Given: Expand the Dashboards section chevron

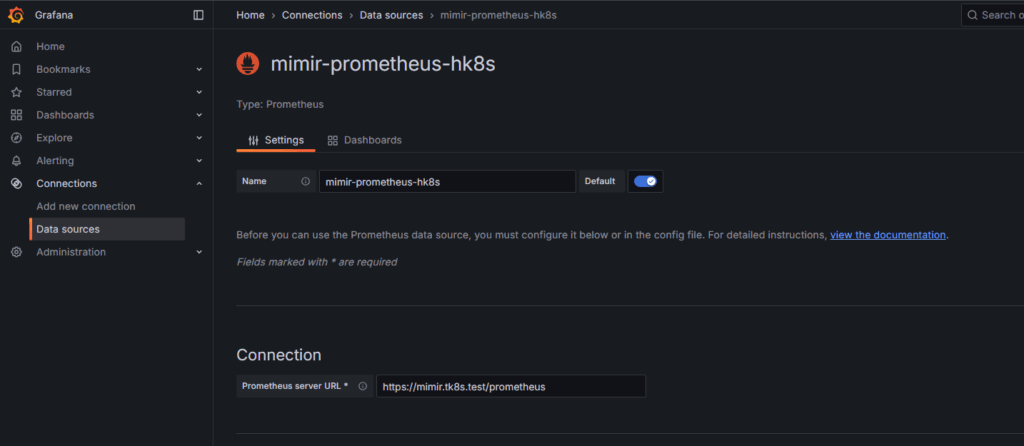Looking at the screenshot, I should [x=199, y=116].
